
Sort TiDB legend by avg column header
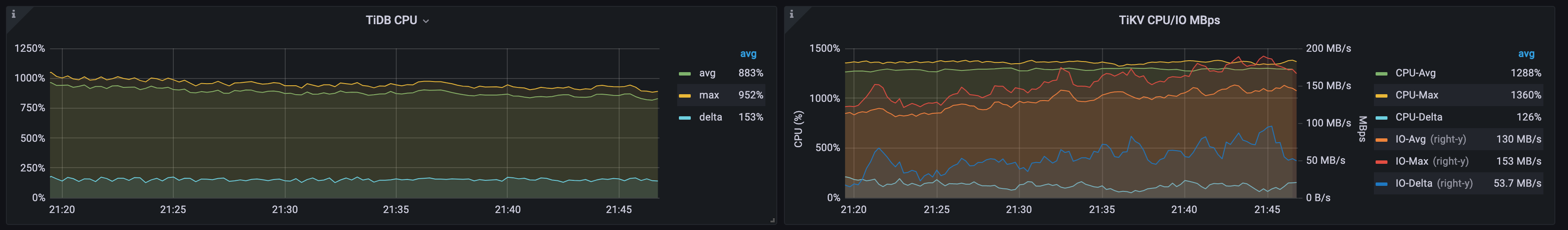coord(748,54)
